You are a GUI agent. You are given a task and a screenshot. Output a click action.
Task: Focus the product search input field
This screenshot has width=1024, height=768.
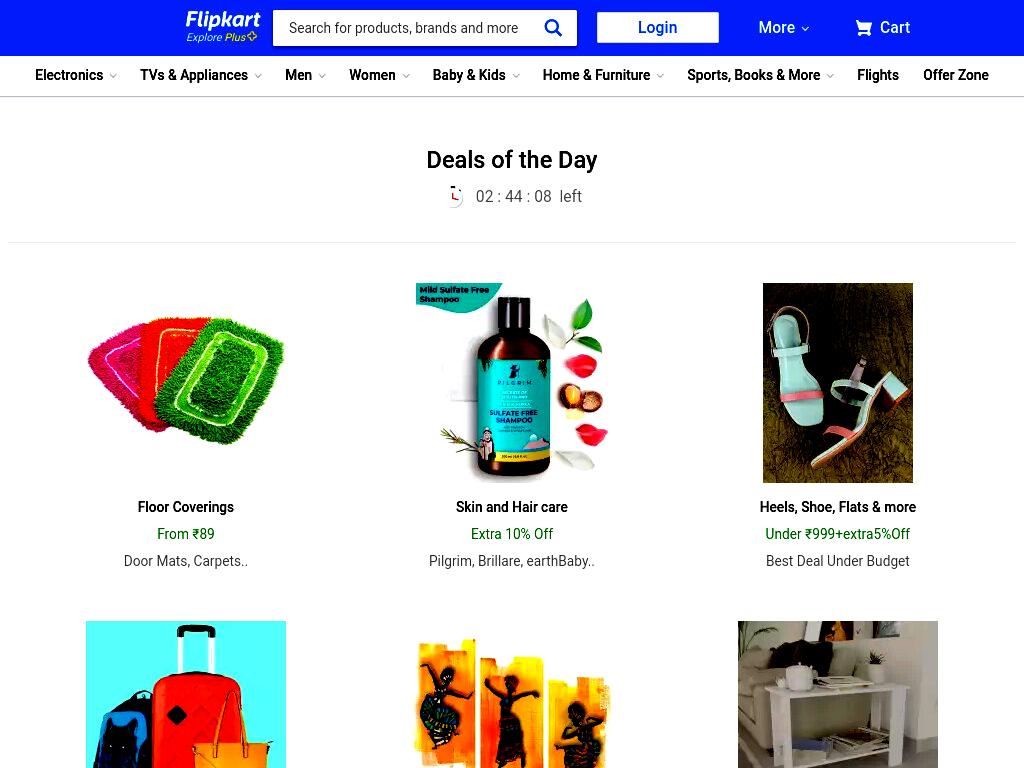coord(408,28)
